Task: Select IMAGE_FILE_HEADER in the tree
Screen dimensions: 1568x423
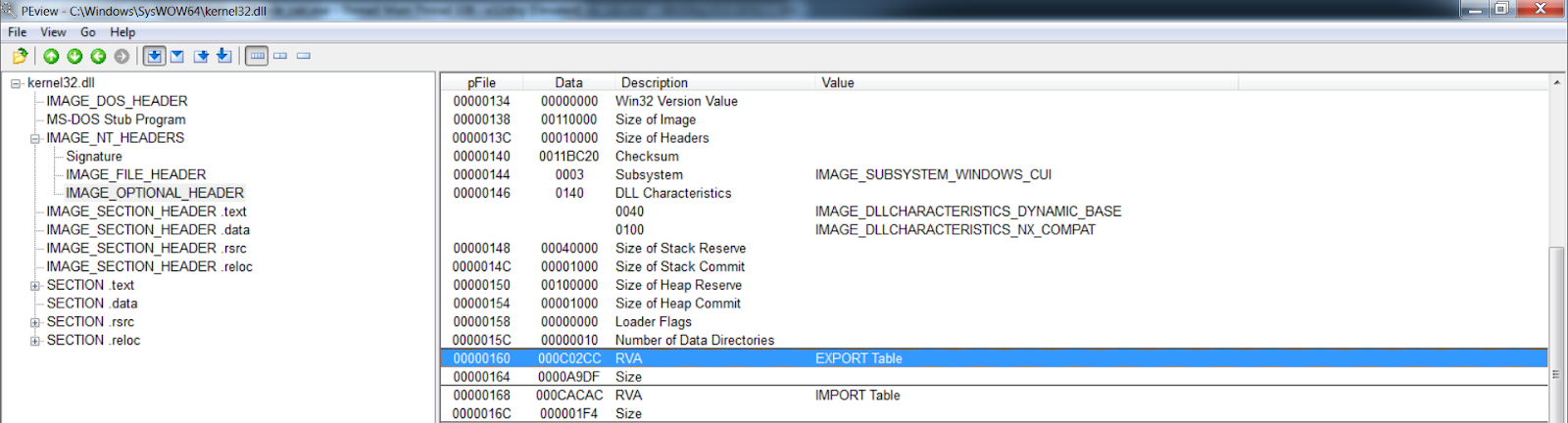Action: (135, 174)
